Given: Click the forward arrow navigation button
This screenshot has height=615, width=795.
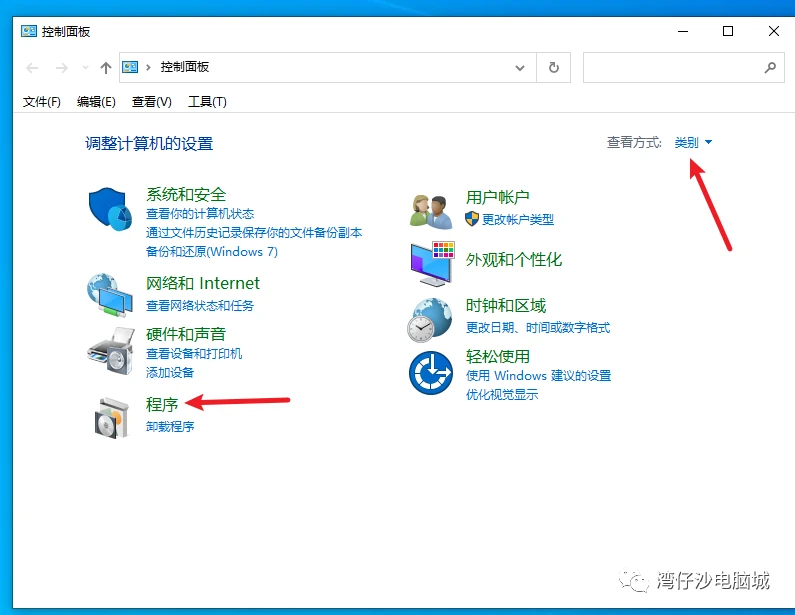Looking at the screenshot, I should 62,67.
